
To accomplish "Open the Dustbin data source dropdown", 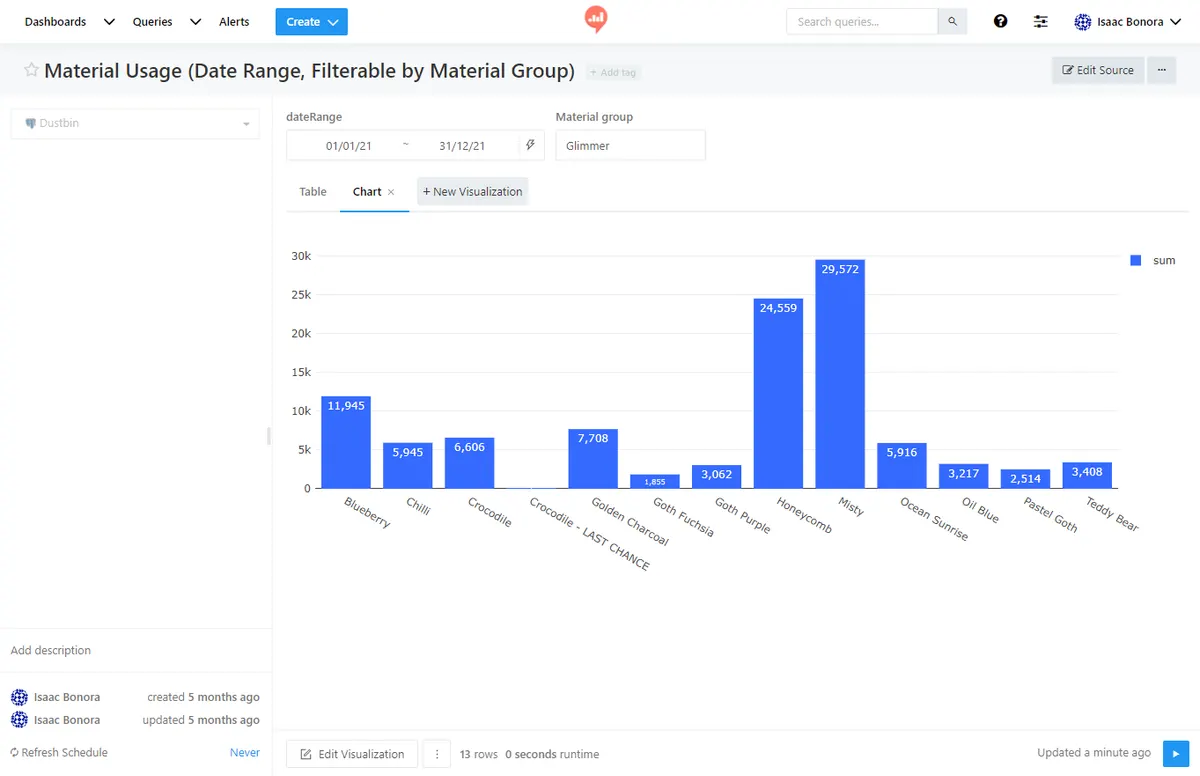I will (x=135, y=124).
